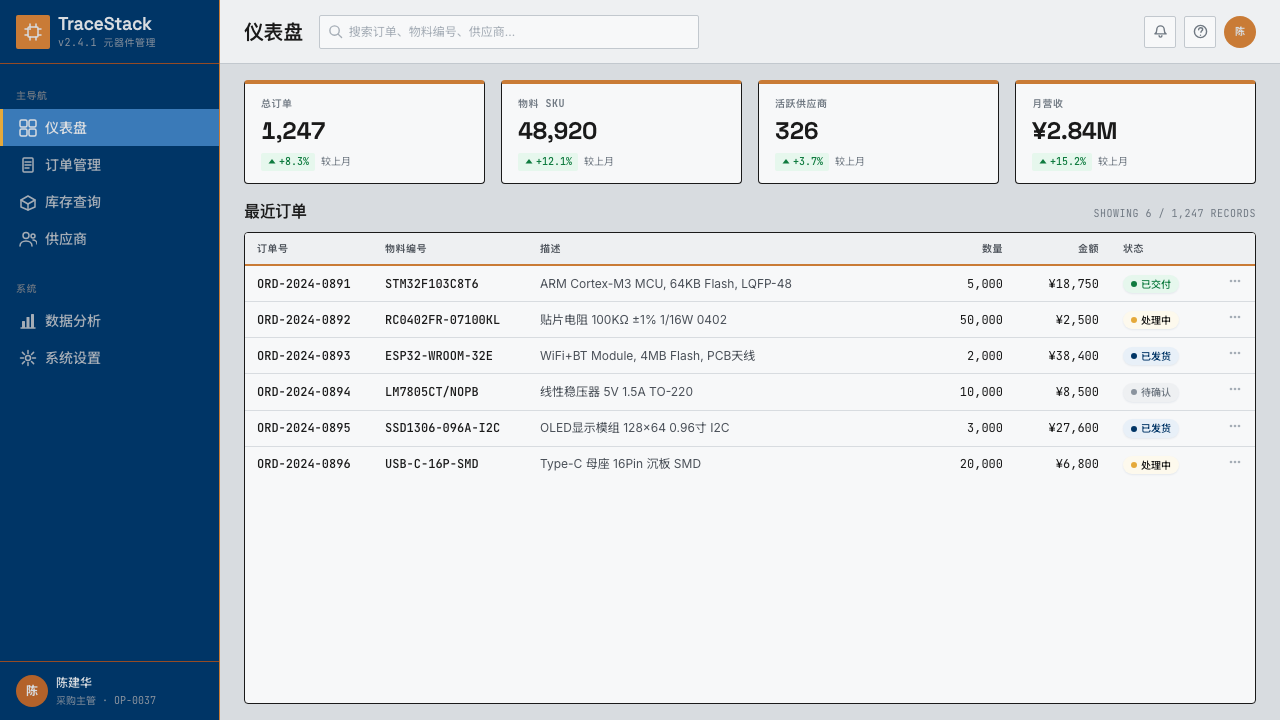Open the 陈 user avatar in top bar
1280x720 pixels.
[x=1240, y=32]
